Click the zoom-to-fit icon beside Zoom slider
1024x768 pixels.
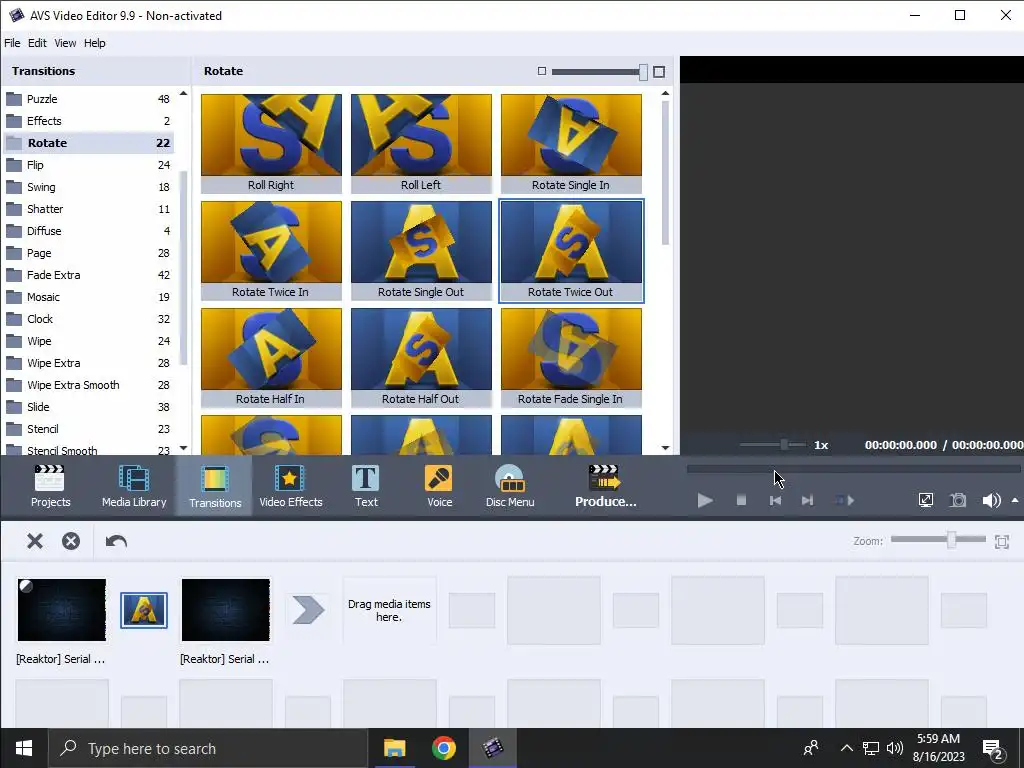(x=1002, y=541)
